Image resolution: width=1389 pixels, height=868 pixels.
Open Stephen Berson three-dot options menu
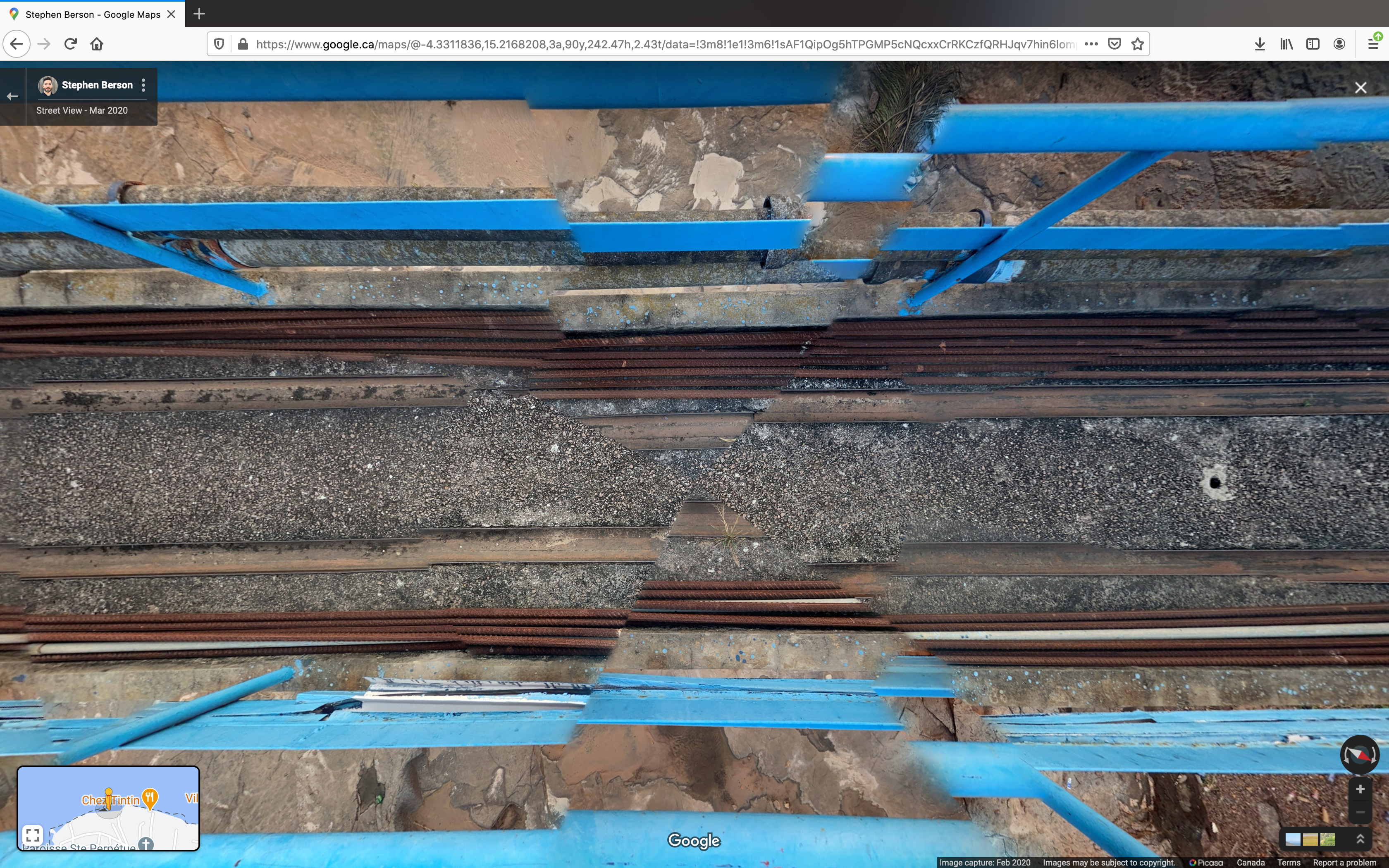click(x=143, y=85)
